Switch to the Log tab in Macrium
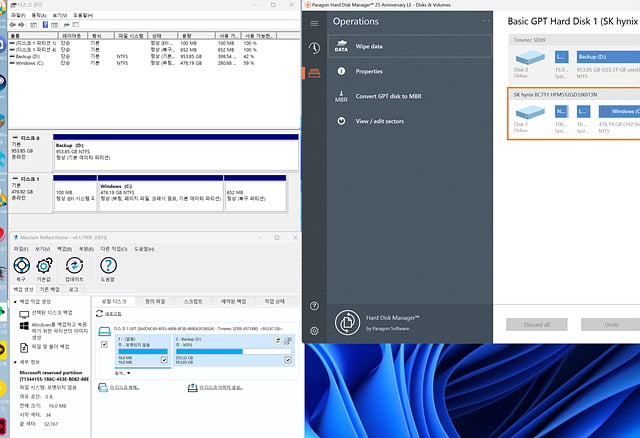The image size is (640, 438). point(73,289)
